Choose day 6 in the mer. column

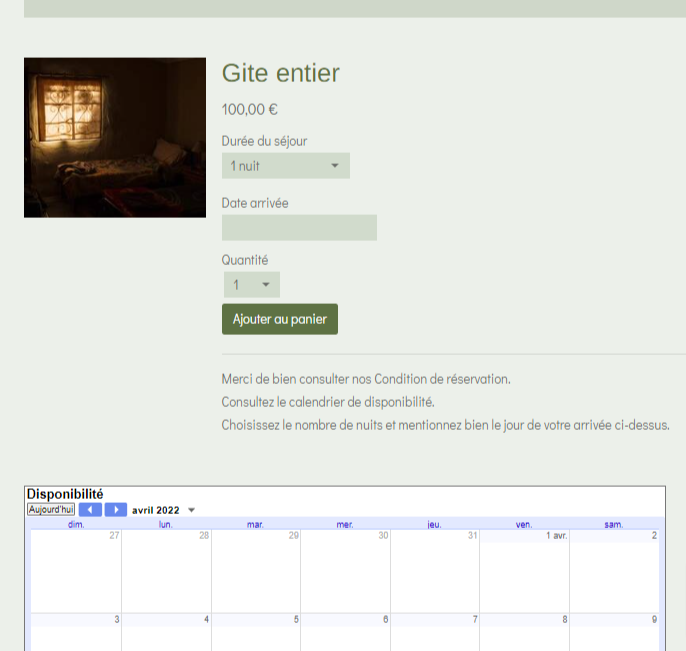345,632
